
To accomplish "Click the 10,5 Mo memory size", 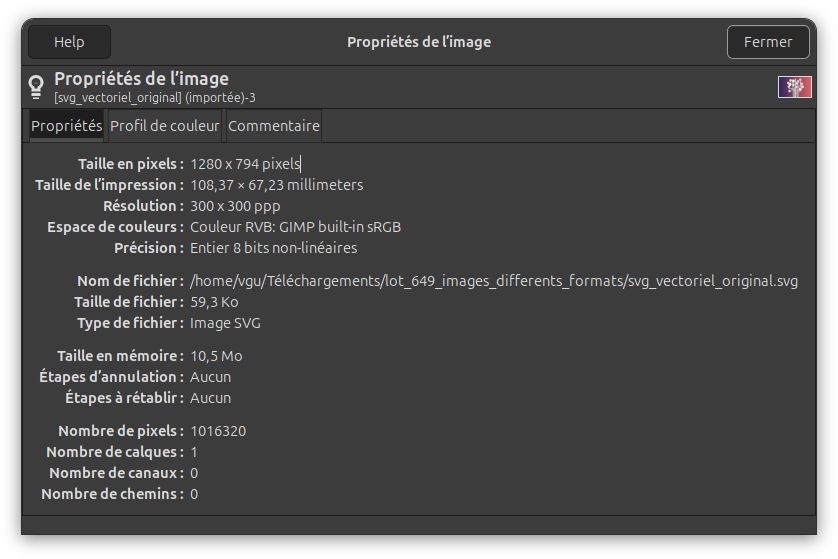I will [216, 356].
